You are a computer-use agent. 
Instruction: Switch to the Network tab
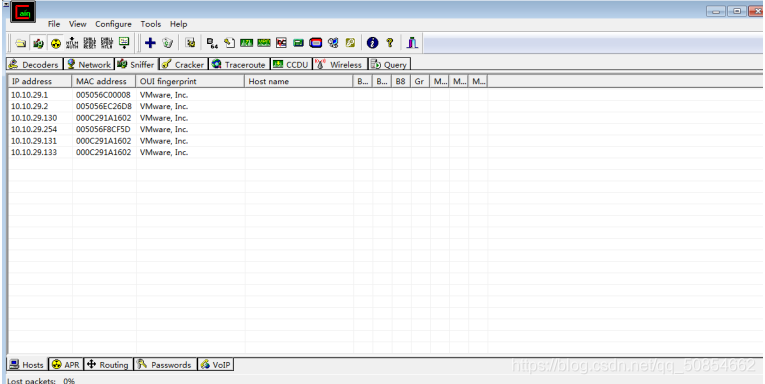(89, 64)
